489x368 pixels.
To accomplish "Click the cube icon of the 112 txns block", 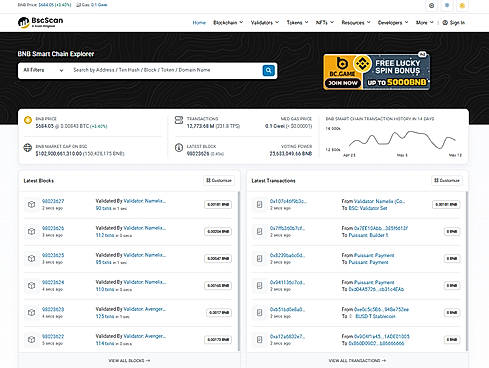I will tap(31, 231).
